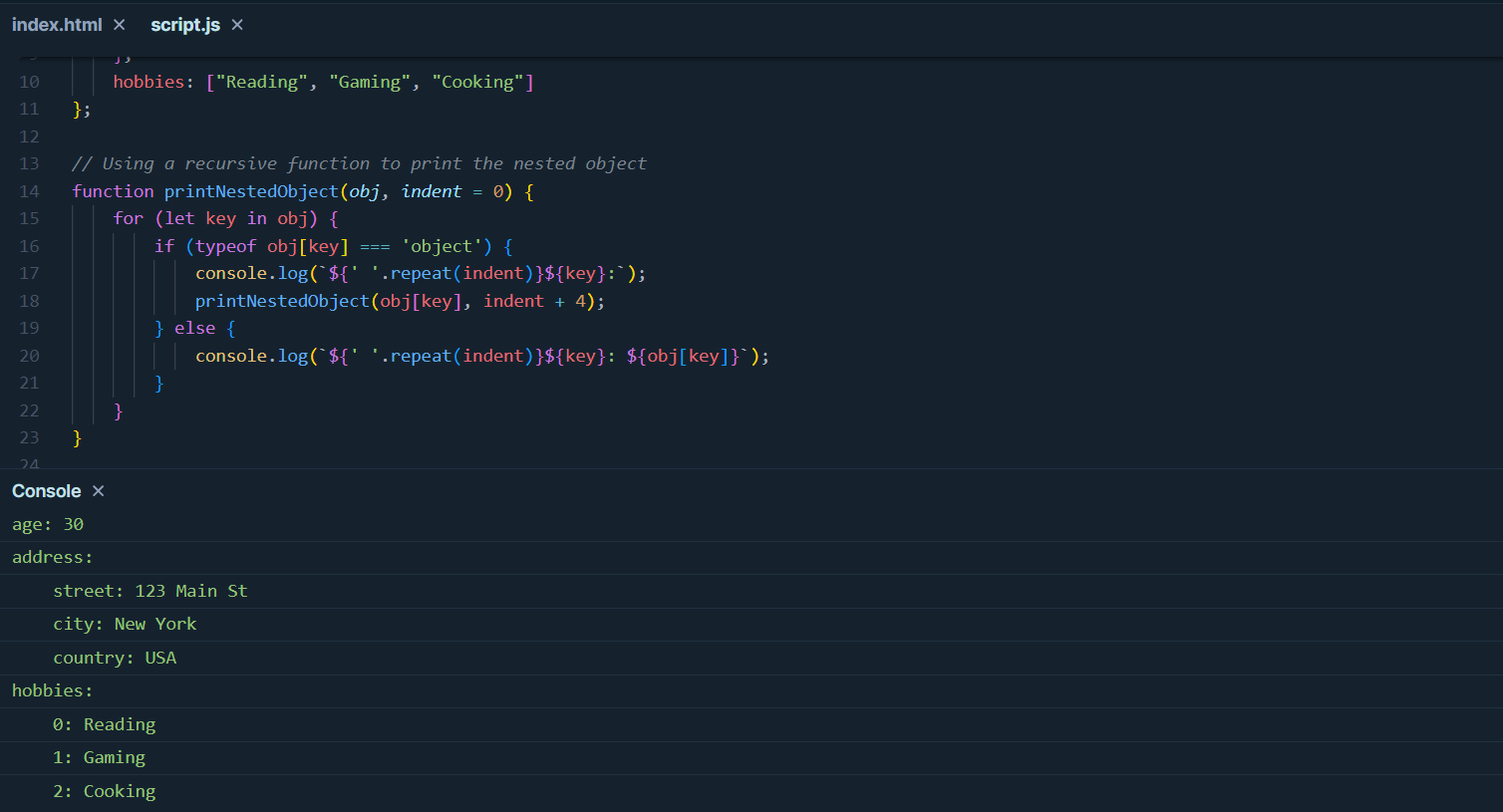Click line number 10 in the gutter
1503x812 pixels.
click(x=29, y=82)
